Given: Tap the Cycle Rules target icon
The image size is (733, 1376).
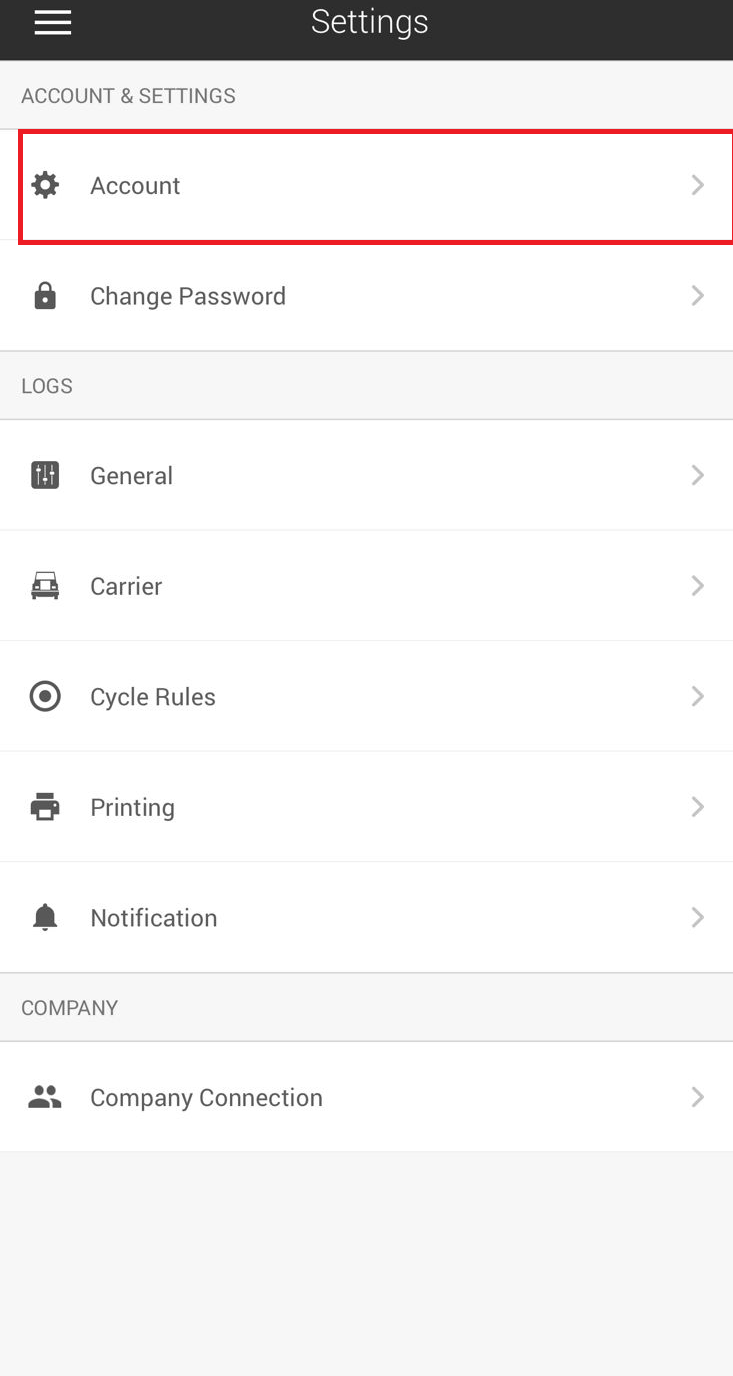Looking at the screenshot, I should click(45, 696).
